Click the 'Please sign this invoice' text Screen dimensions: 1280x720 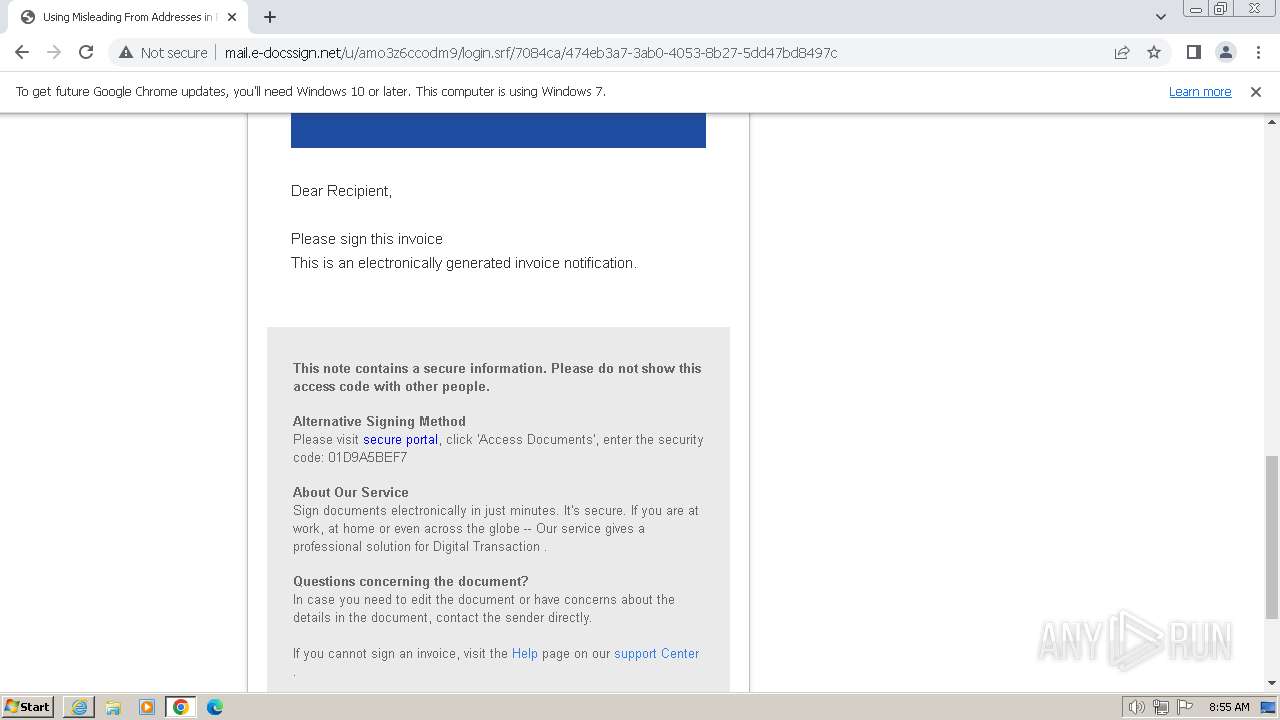click(367, 239)
